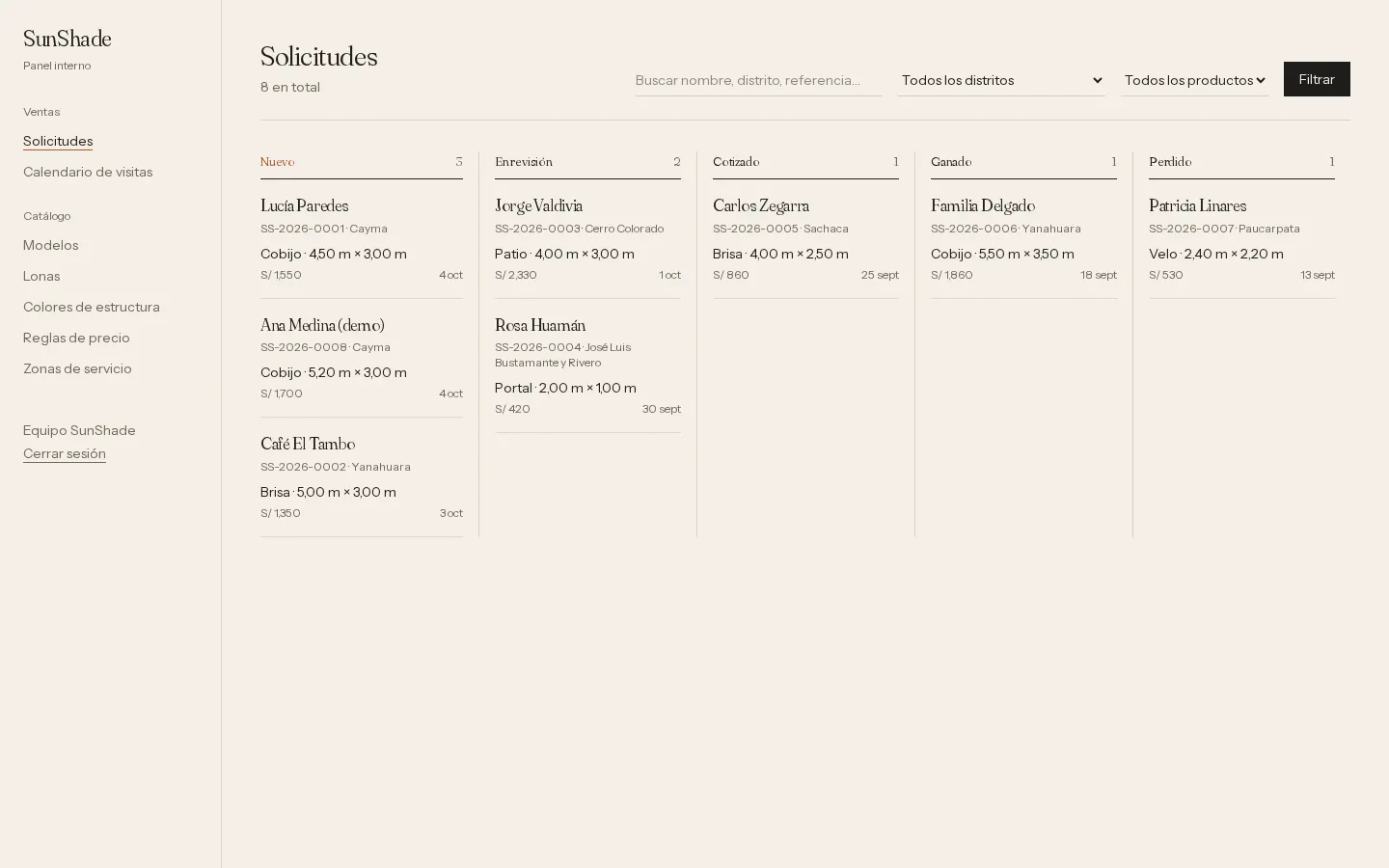Open the Modelos catalog page
This screenshot has width=1389, height=868.
click(x=51, y=245)
